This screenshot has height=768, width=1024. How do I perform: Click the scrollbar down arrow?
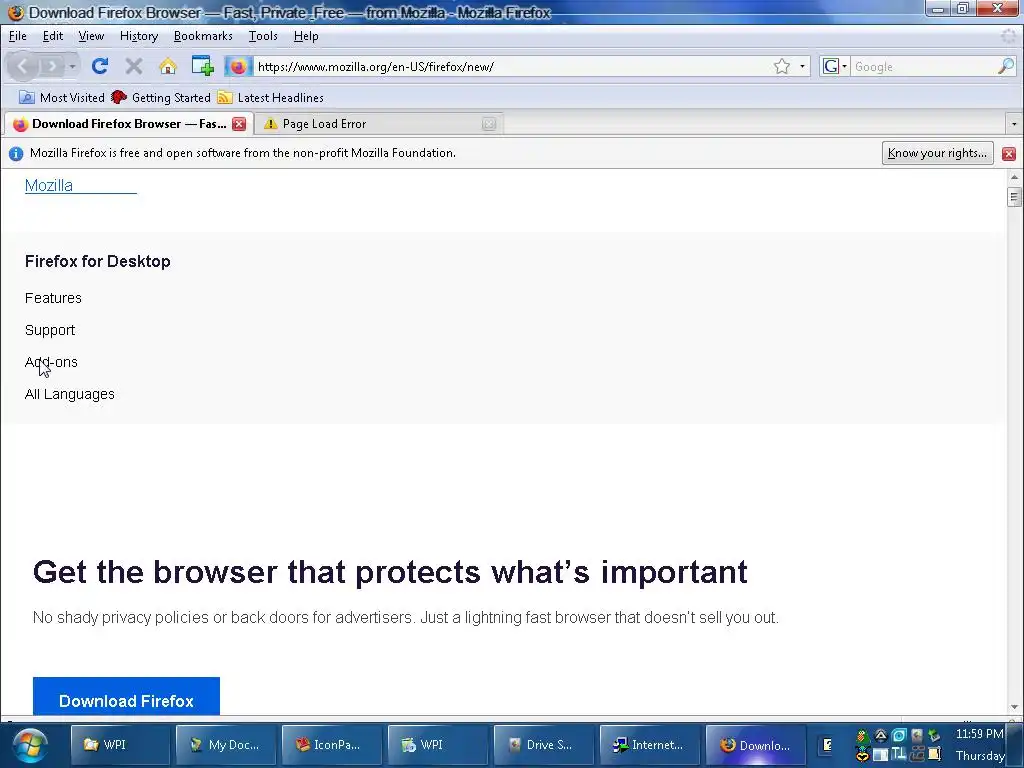[1014, 707]
